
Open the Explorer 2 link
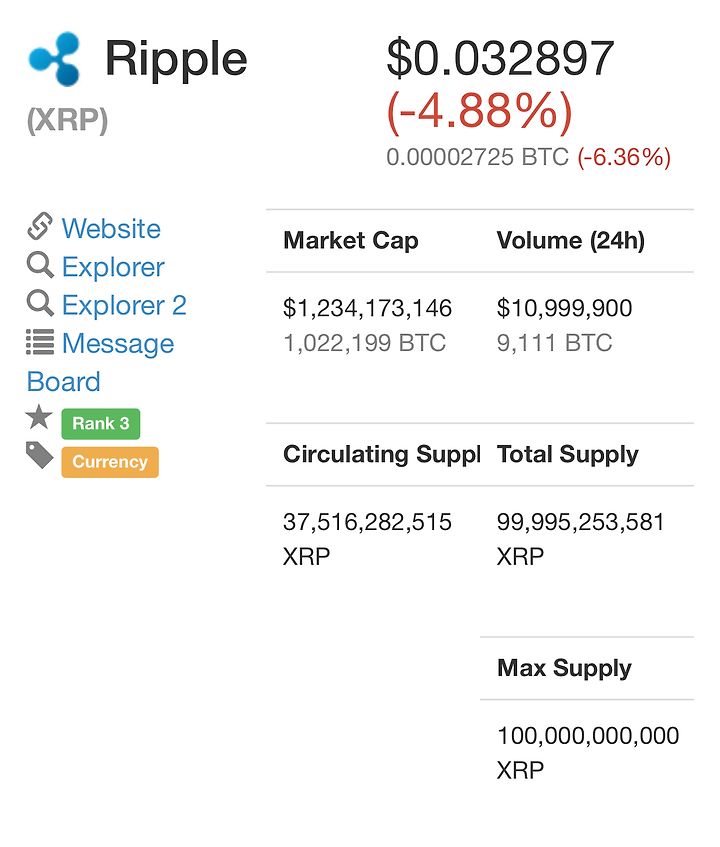pyautogui.click(x=124, y=305)
